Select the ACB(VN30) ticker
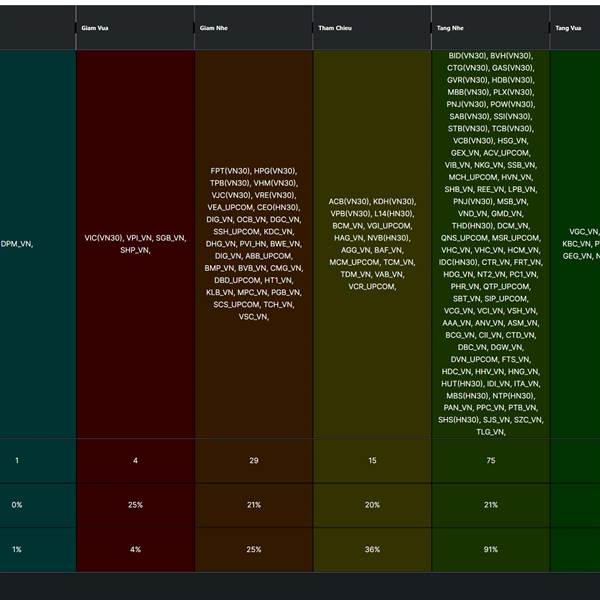The height and width of the screenshot is (600, 600). coord(349,201)
